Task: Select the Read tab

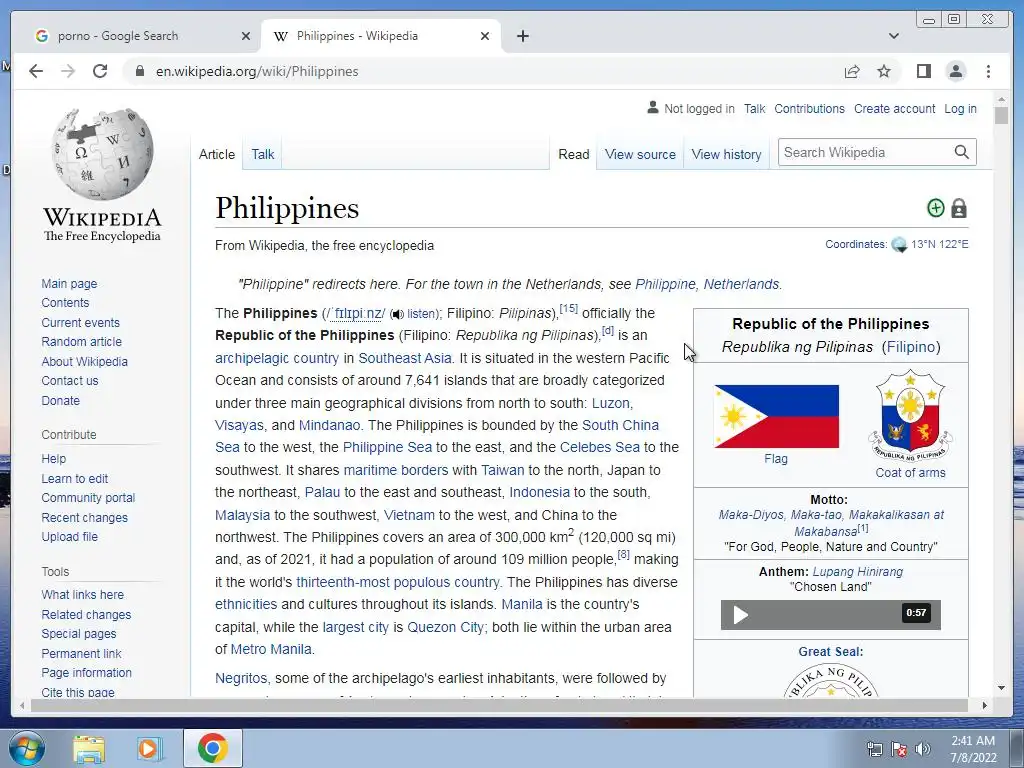Action: (x=573, y=155)
